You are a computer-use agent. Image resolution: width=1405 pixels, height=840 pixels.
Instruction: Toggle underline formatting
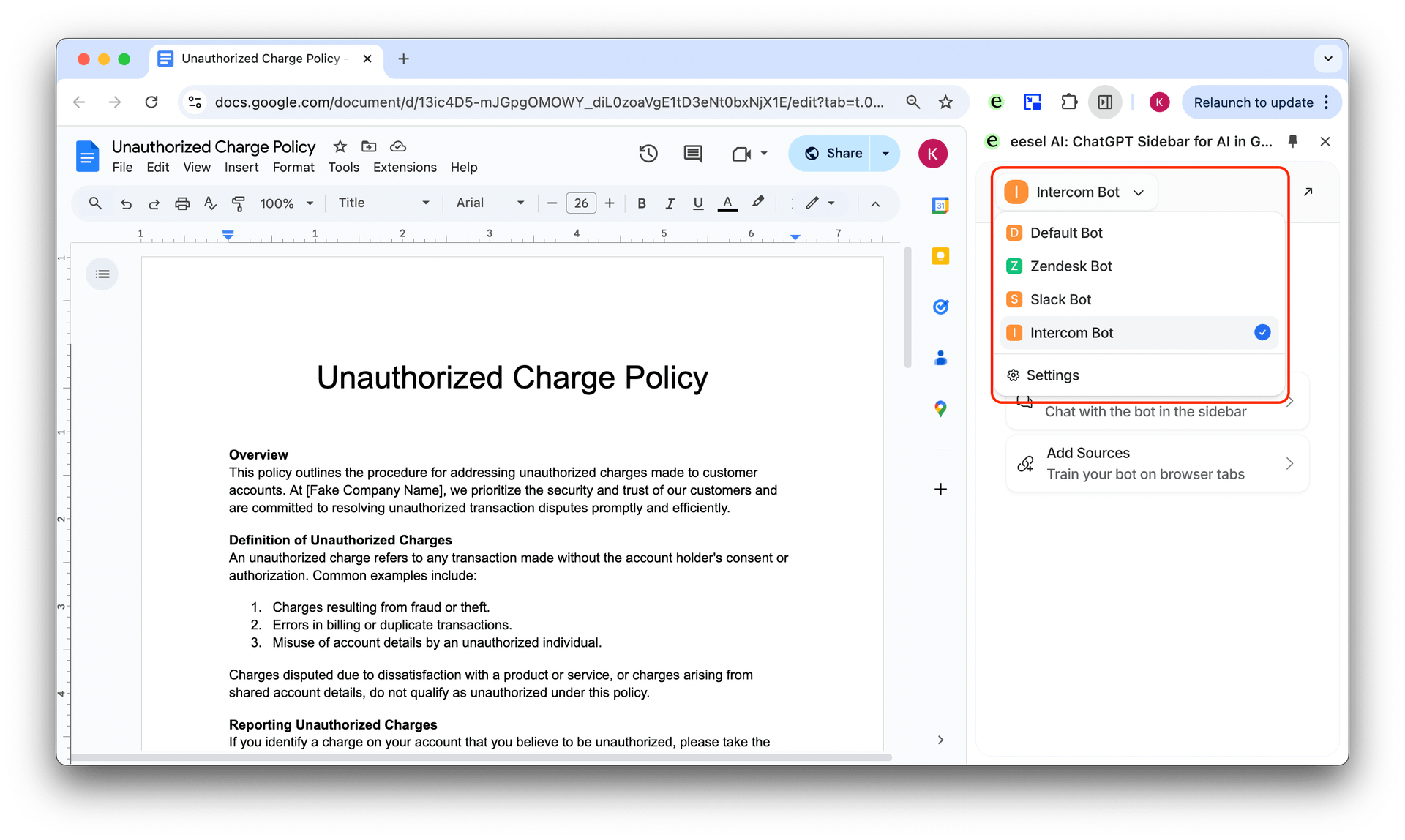[x=698, y=203]
